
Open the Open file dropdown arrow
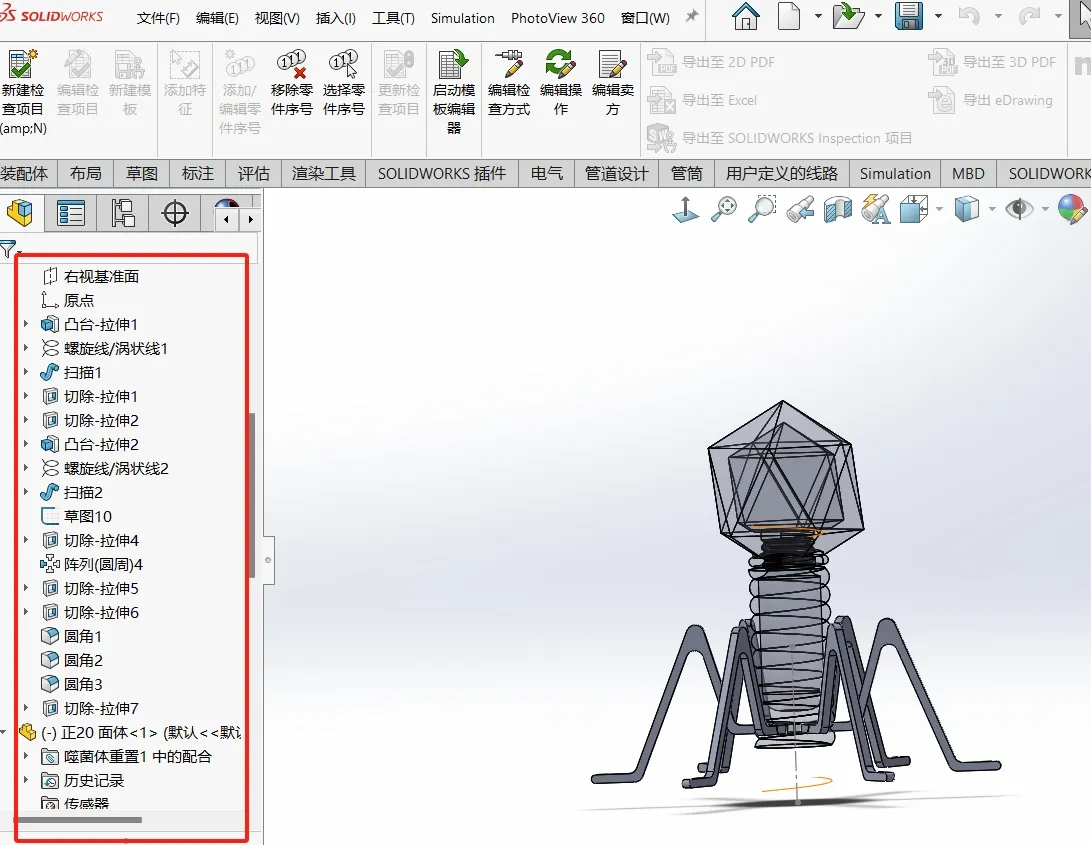tap(878, 17)
